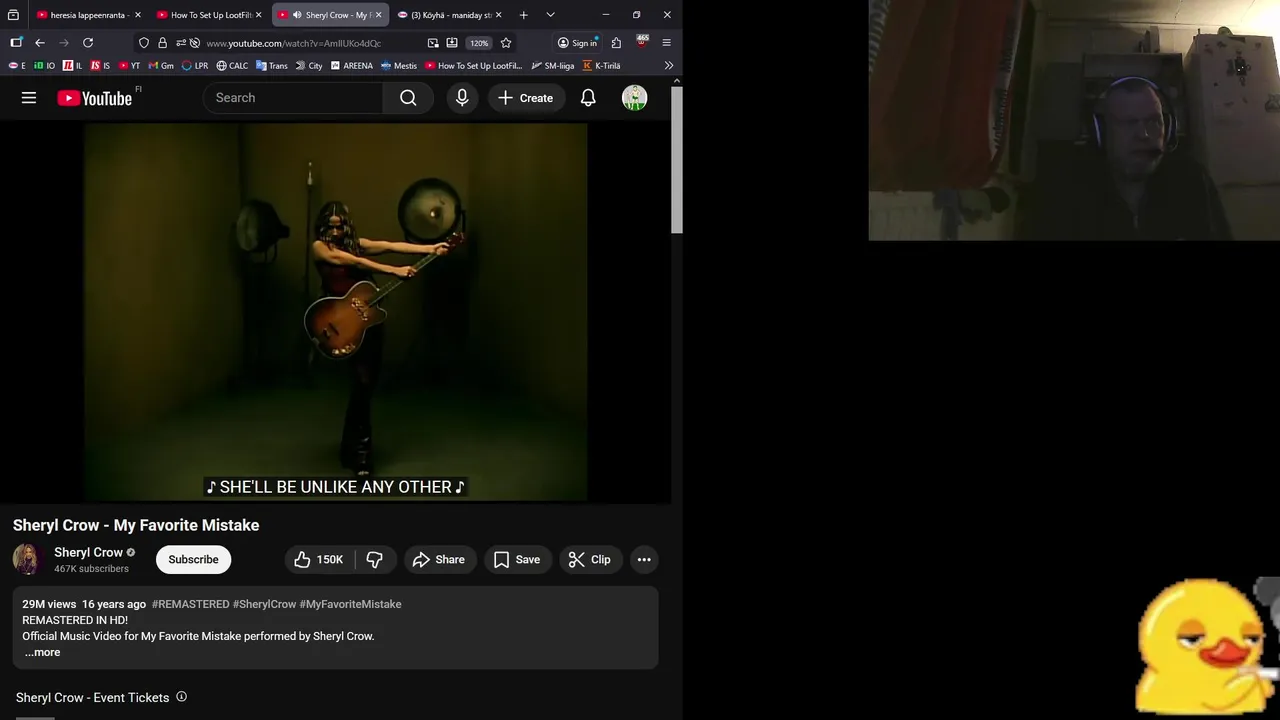
Task: Reset the 120% zoom level indicator
Action: click(480, 43)
